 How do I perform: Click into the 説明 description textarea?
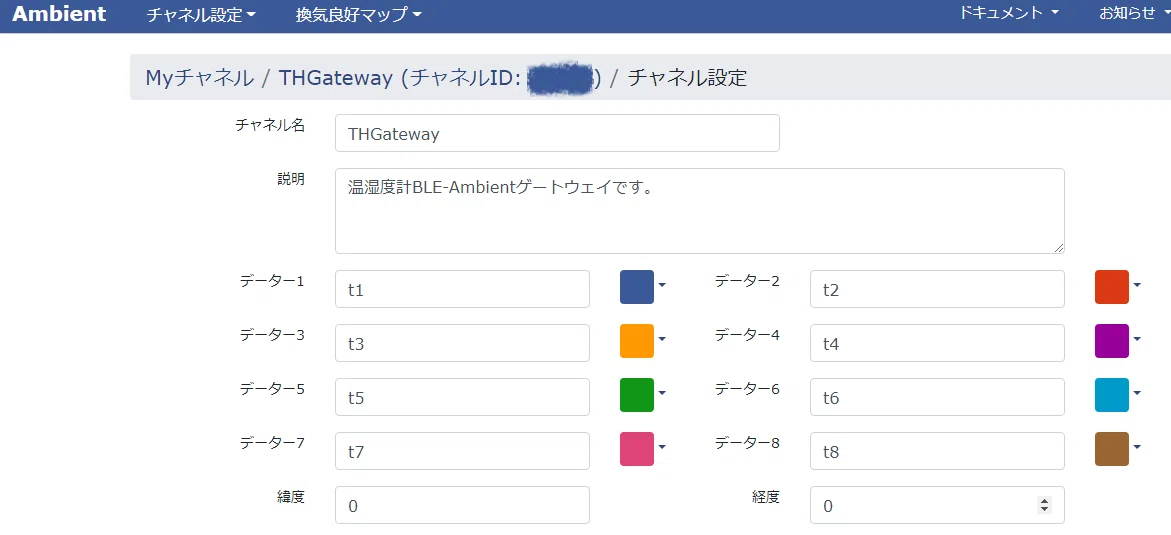point(700,211)
